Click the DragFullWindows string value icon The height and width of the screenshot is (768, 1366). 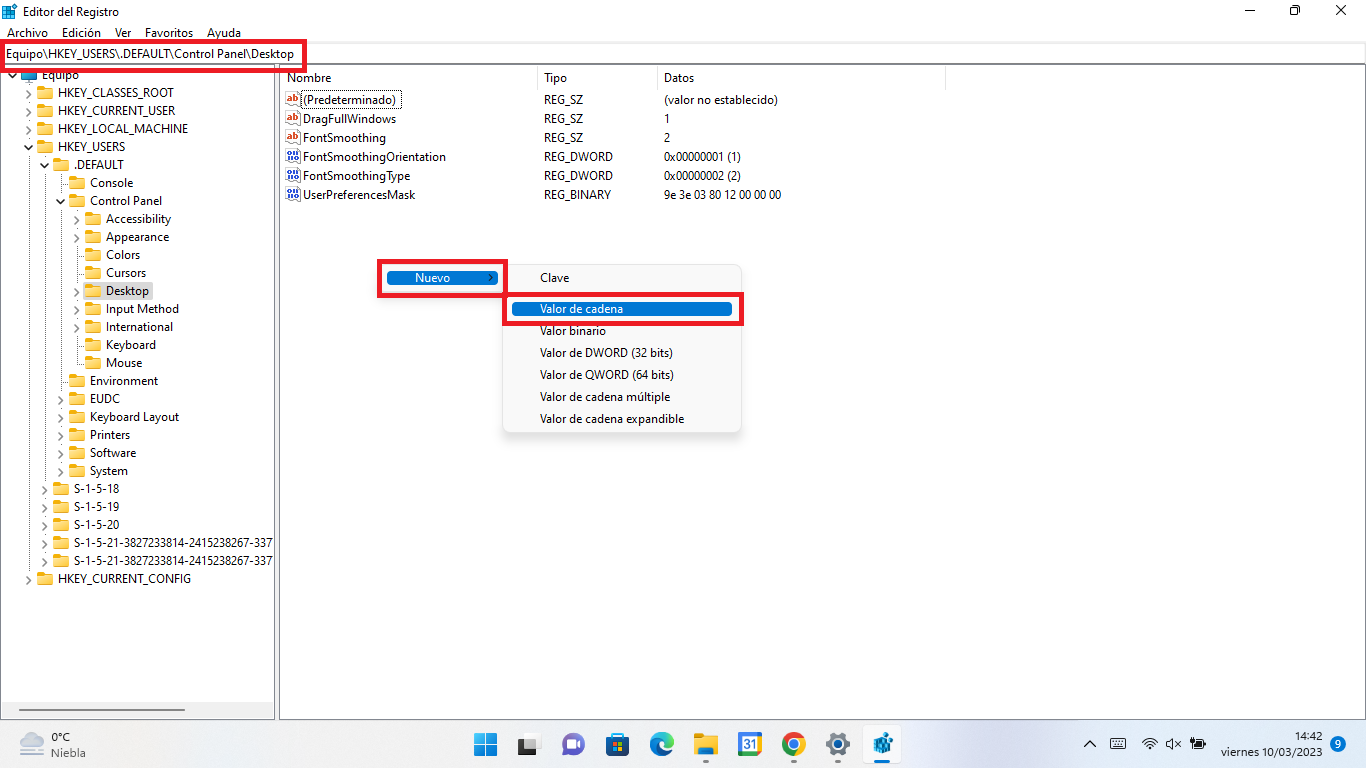pyautogui.click(x=293, y=118)
